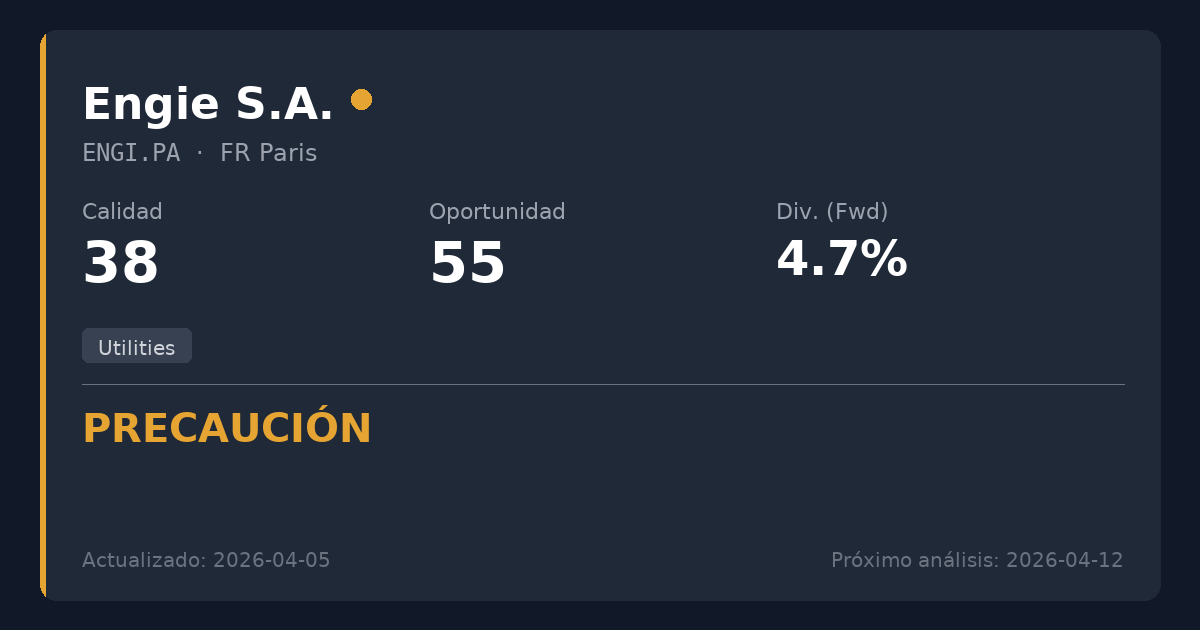Viewport: 1200px width, 630px height.
Task: Click the Engie S.A. company title
Action: point(207,105)
